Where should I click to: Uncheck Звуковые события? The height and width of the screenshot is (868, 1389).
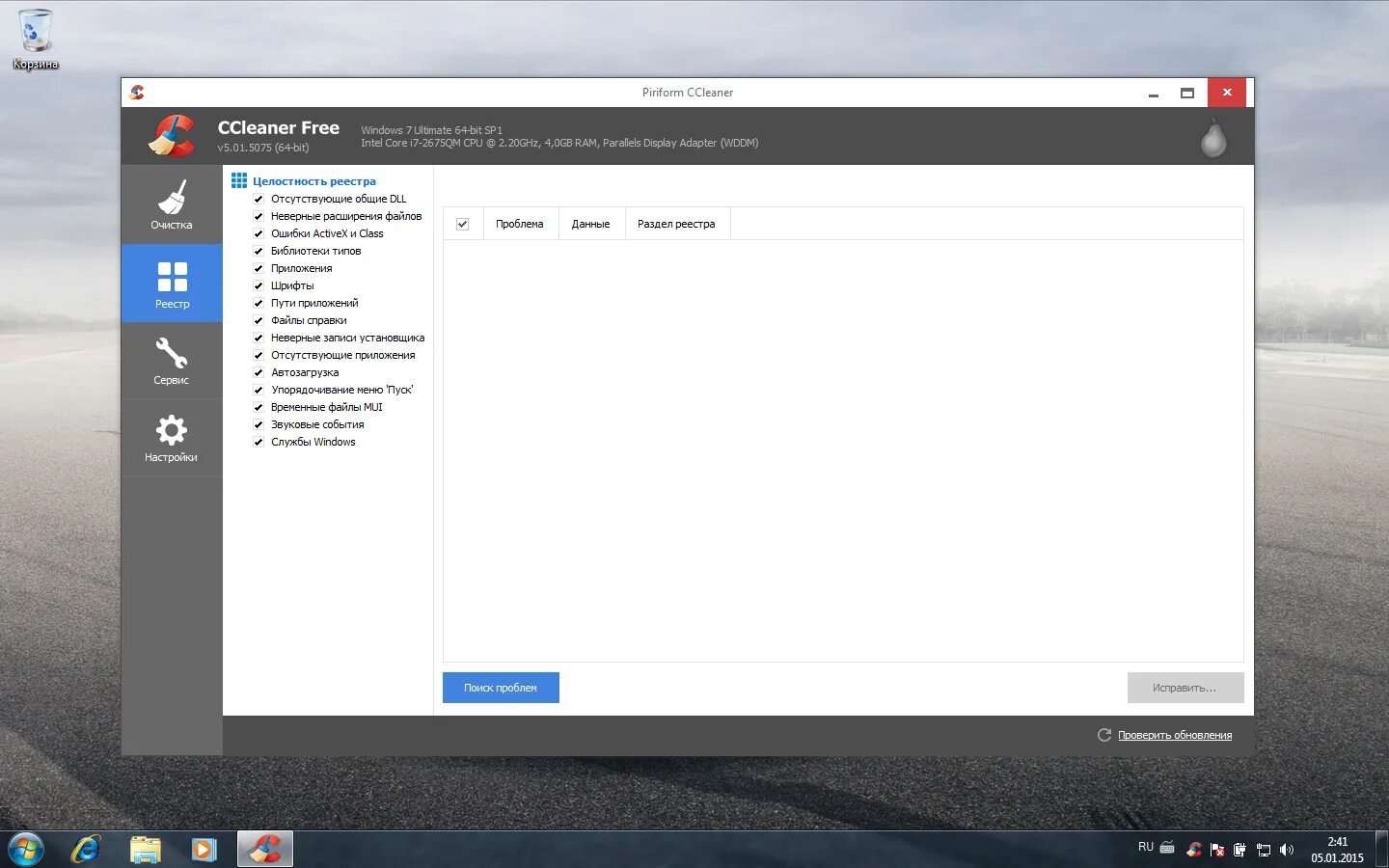[259, 424]
